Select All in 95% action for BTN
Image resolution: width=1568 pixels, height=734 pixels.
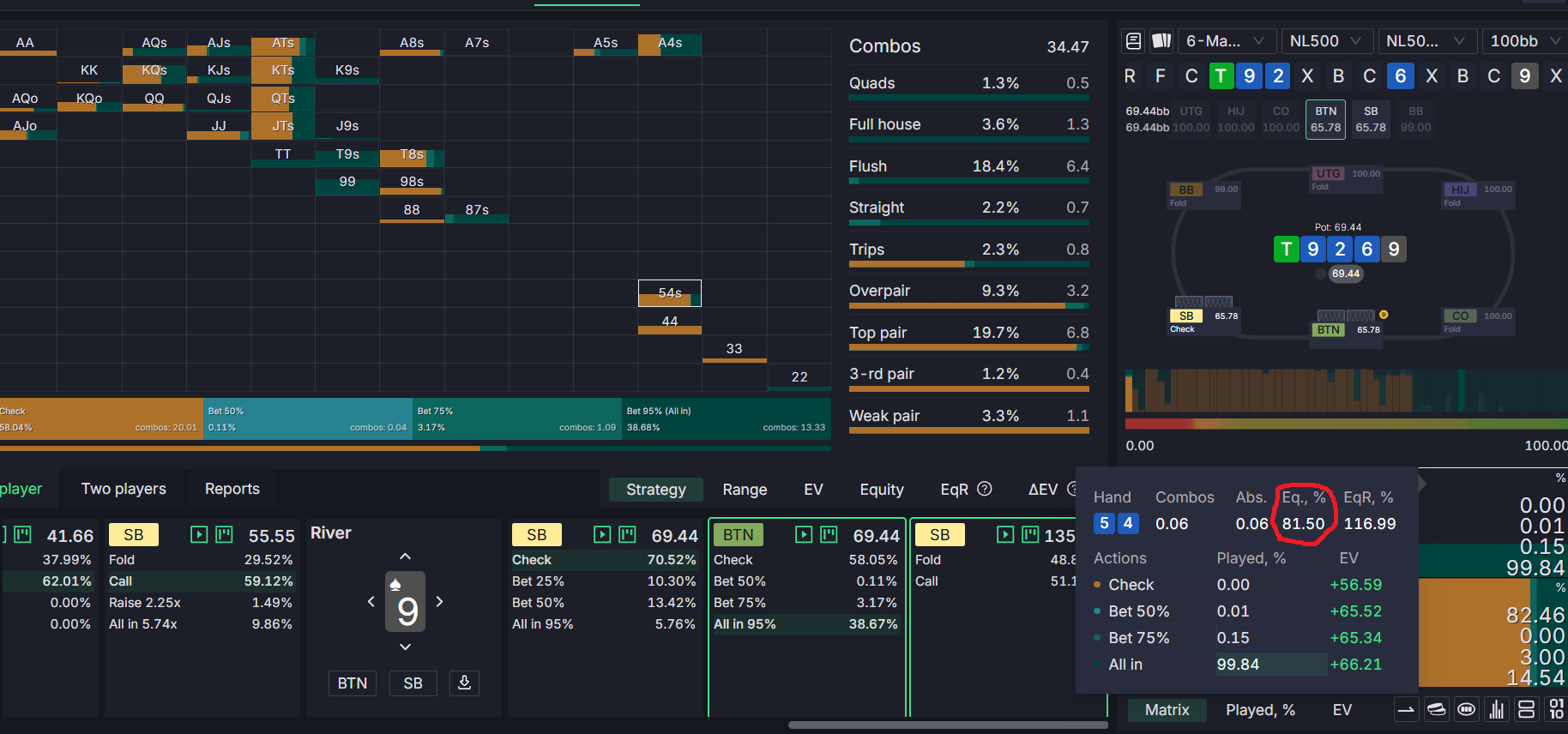[805, 624]
